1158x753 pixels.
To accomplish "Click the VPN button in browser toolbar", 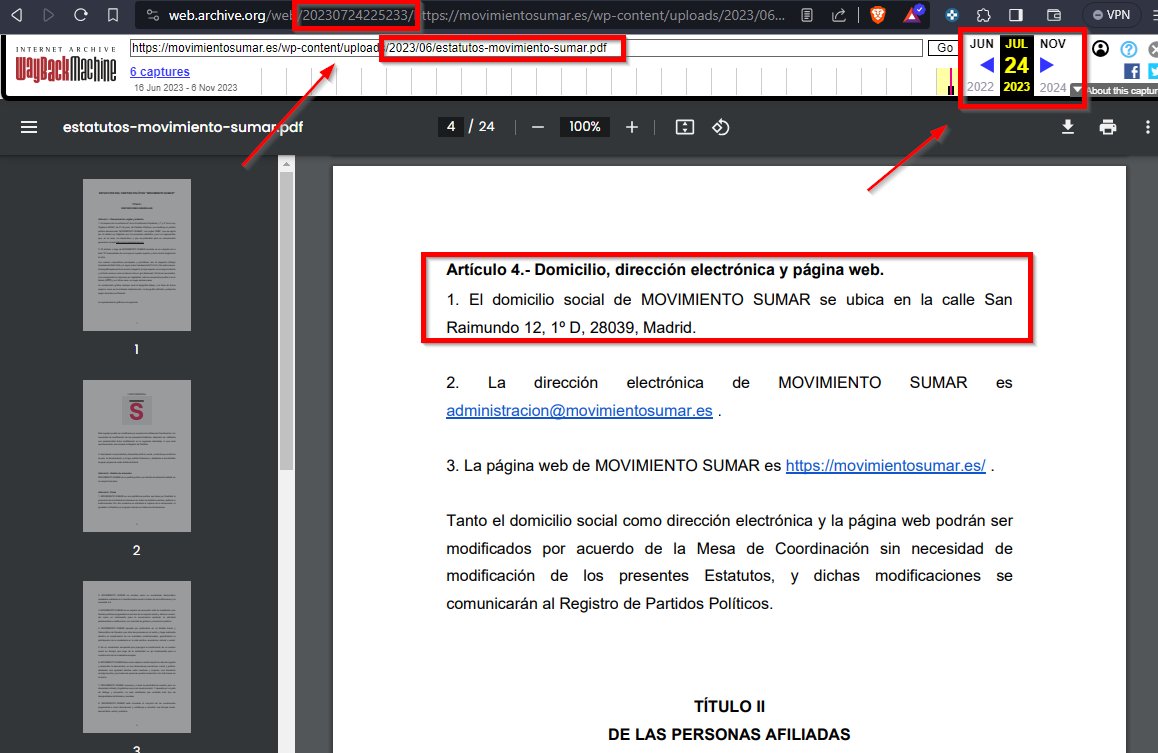I will (1111, 15).
